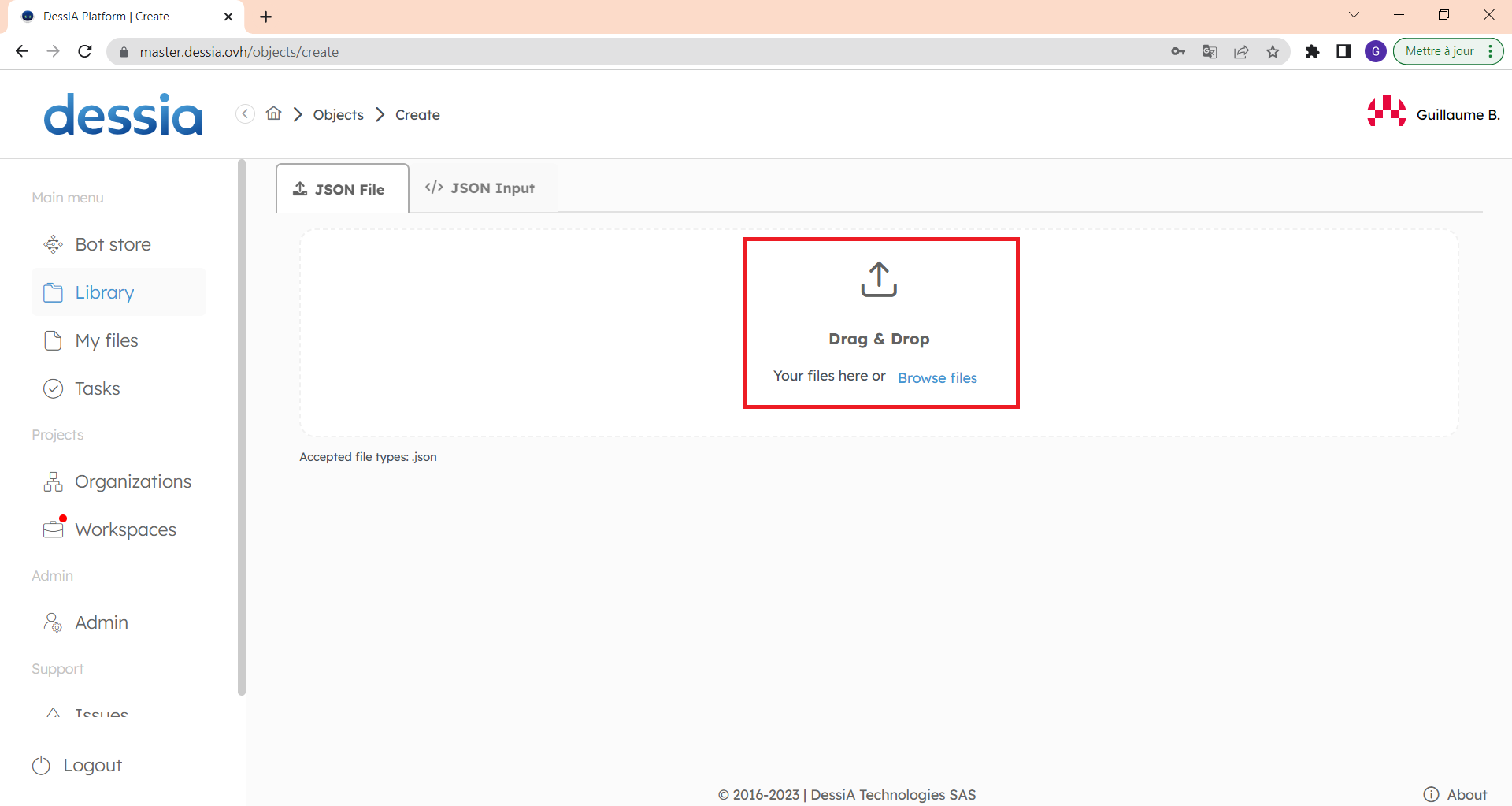
Task: Click the Mettre à jour button
Action: tap(1448, 51)
